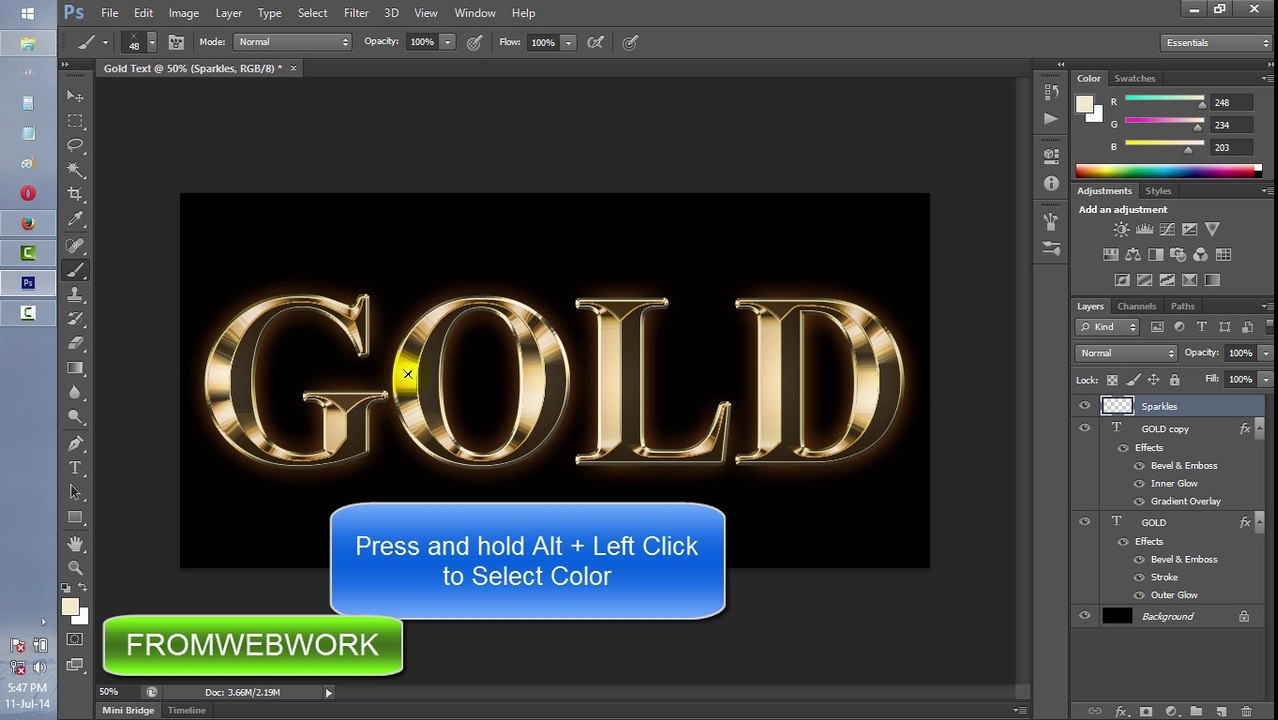Open the Mini Bridge tab
1278x720 pixels.
click(128, 710)
